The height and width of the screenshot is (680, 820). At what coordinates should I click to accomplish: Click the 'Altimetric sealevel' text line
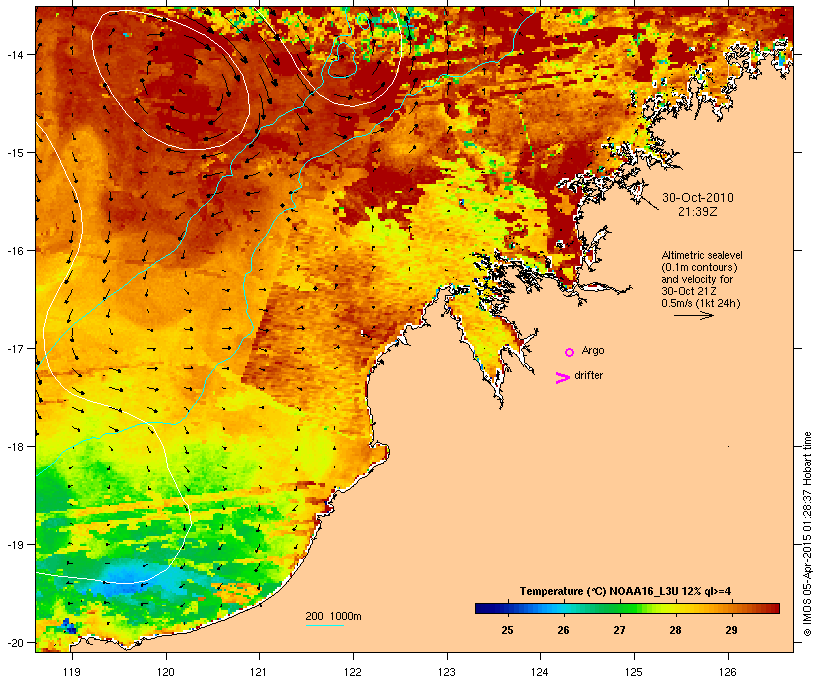coord(702,255)
